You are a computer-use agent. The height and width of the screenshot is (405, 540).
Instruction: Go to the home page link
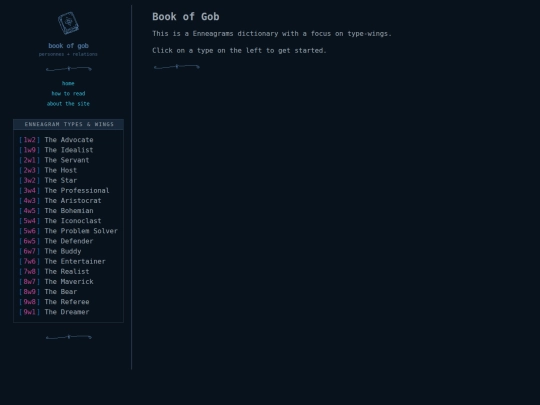click(x=68, y=83)
